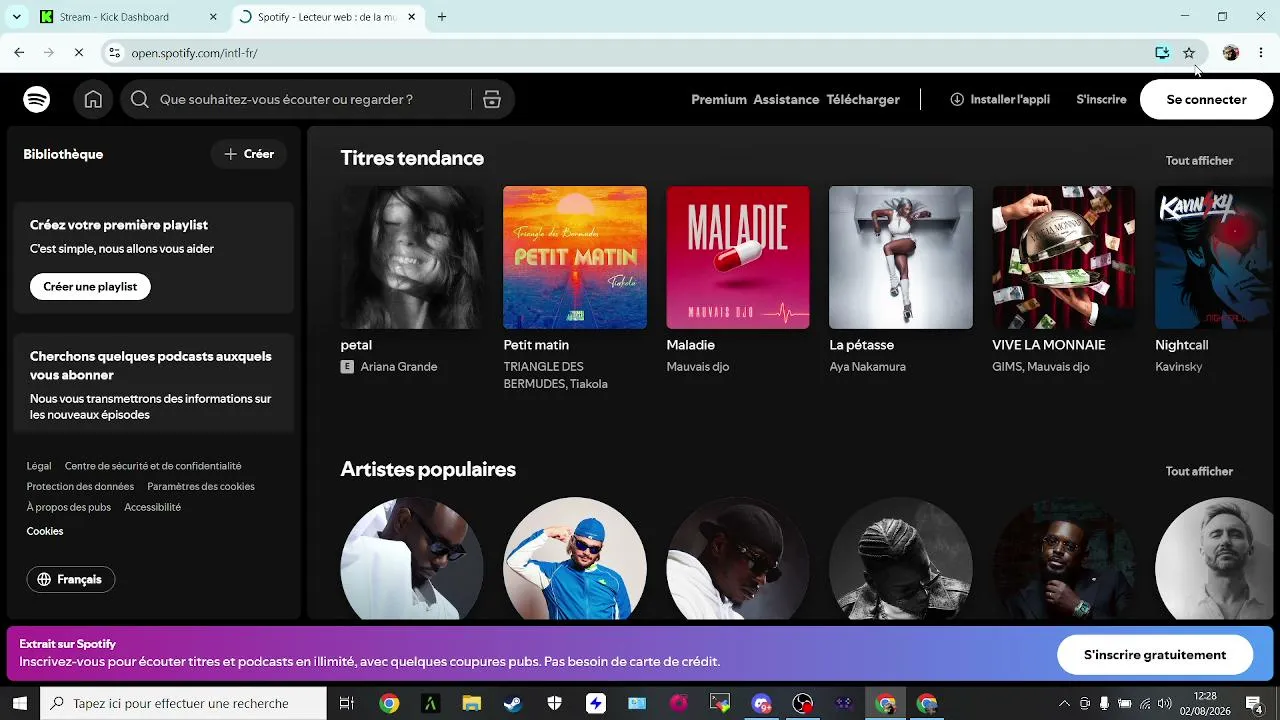The width and height of the screenshot is (1280, 720).
Task: Open the Chrome profile avatar
Action: pyautogui.click(x=1231, y=53)
